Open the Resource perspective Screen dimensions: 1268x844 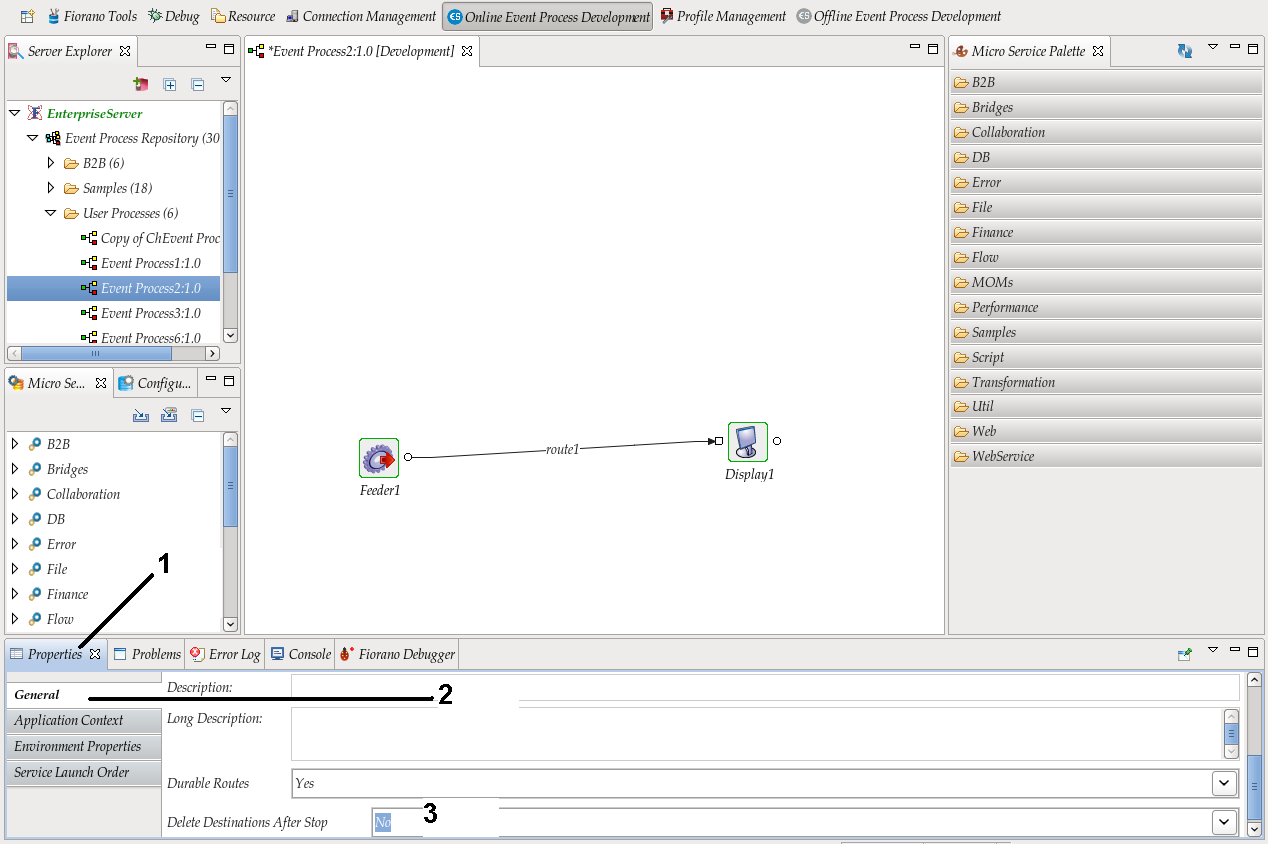coord(243,16)
